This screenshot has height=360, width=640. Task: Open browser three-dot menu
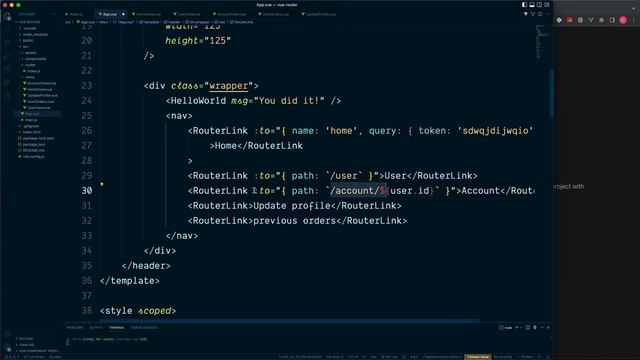tap(634, 20)
